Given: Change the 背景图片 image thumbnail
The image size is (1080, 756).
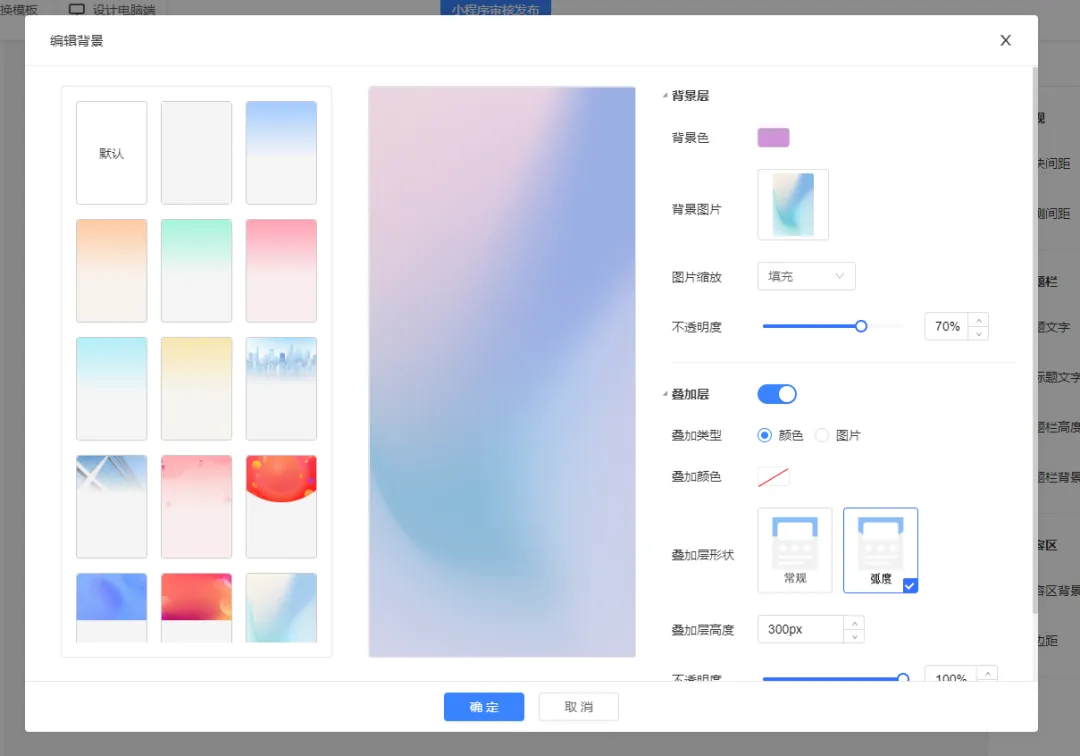Looking at the screenshot, I should pos(793,204).
